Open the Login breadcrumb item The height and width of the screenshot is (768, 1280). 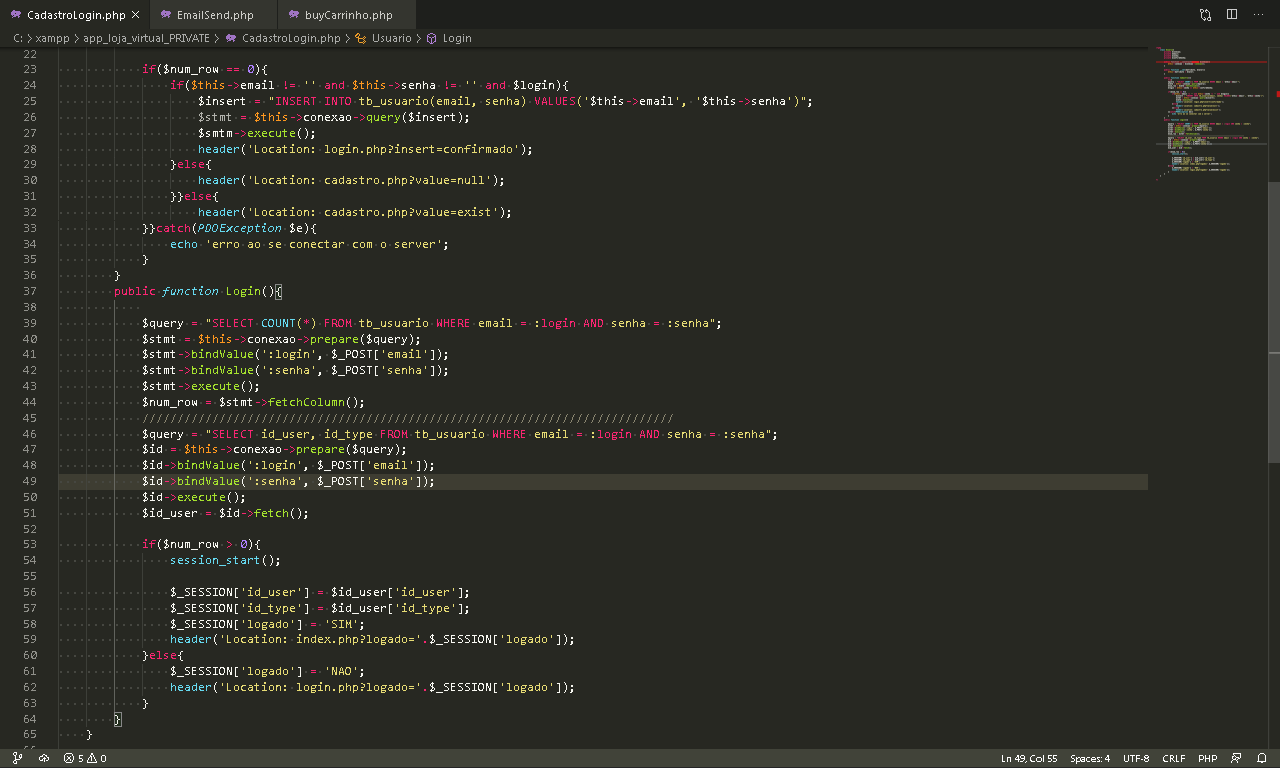pos(457,38)
